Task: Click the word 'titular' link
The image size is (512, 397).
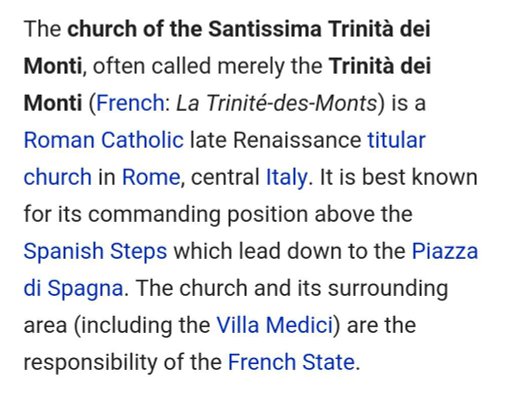Action: coord(396,140)
